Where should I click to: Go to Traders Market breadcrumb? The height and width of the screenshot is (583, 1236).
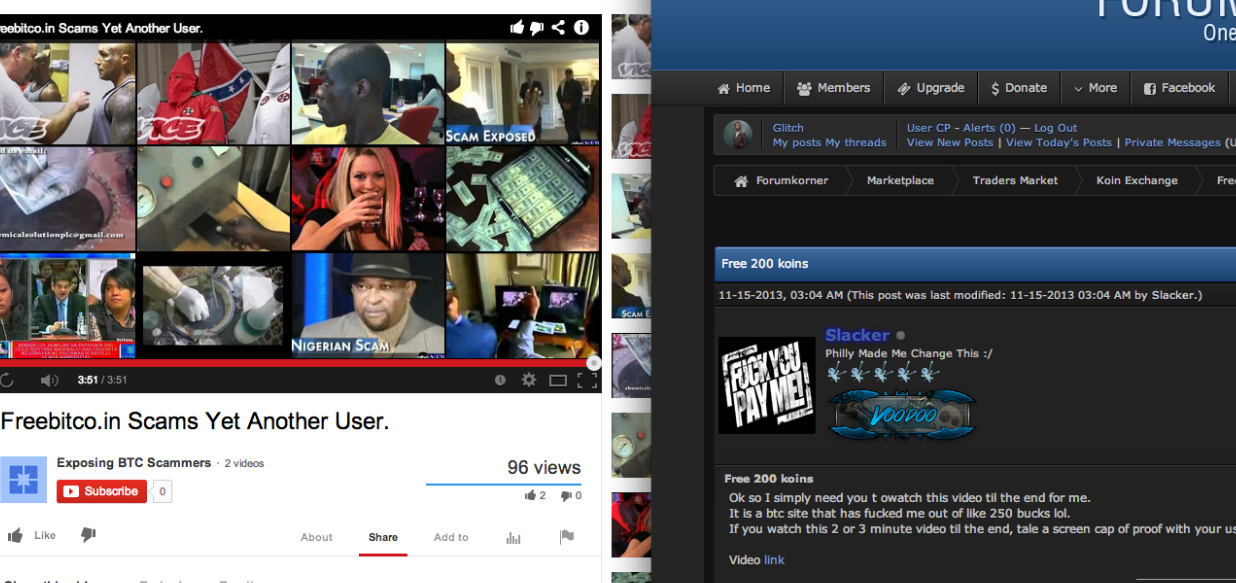click(1015, 181)
